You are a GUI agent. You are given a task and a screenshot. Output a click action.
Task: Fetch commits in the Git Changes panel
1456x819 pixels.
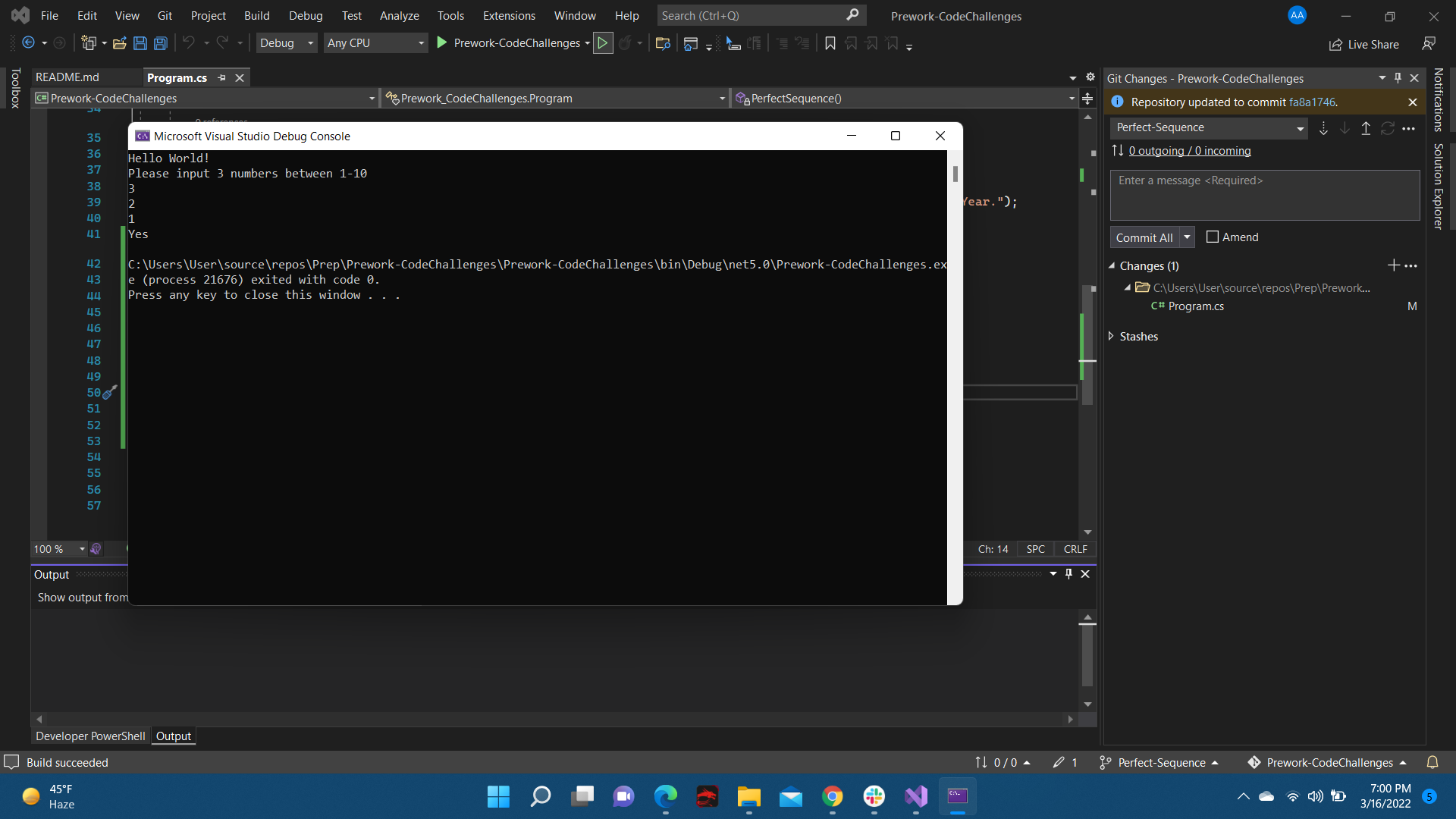click(1323, 128)
